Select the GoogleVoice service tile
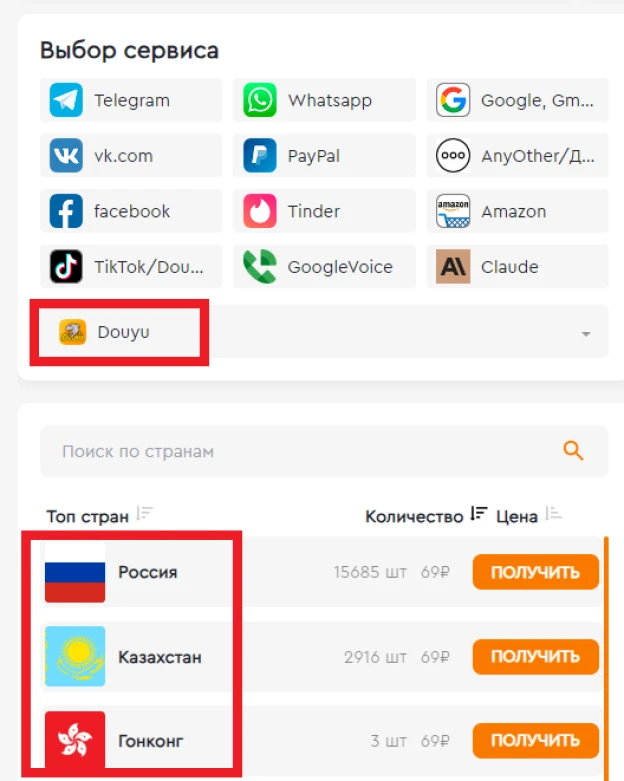The width and height of the screenshot is (624, 781). (x=324, y=266)
